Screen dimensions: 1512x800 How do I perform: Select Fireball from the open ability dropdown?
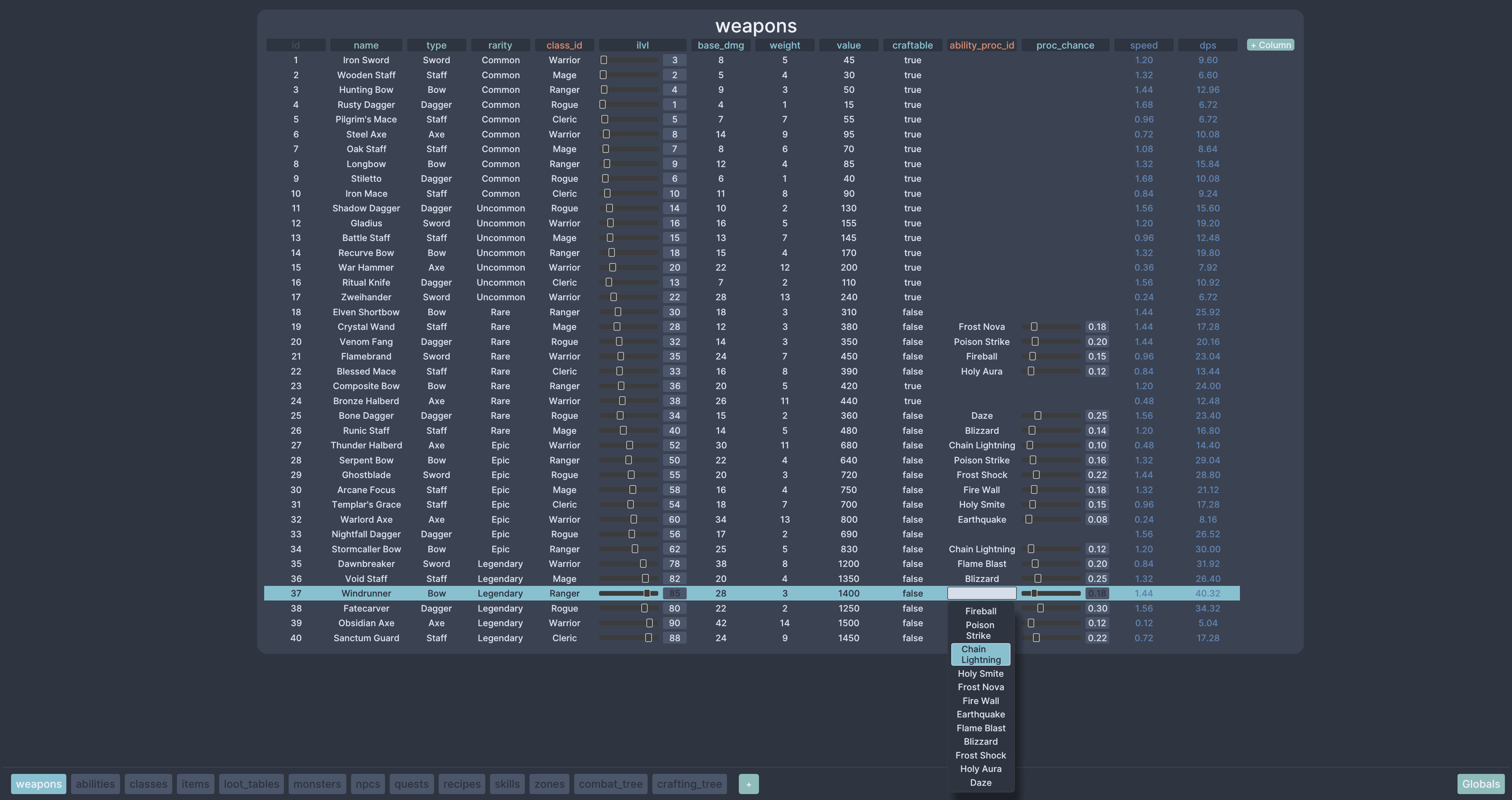(x=981, y=611)
